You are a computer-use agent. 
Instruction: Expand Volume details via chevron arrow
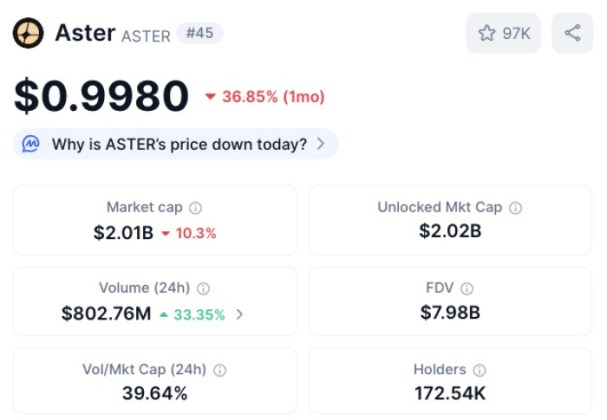coord(239,314)
